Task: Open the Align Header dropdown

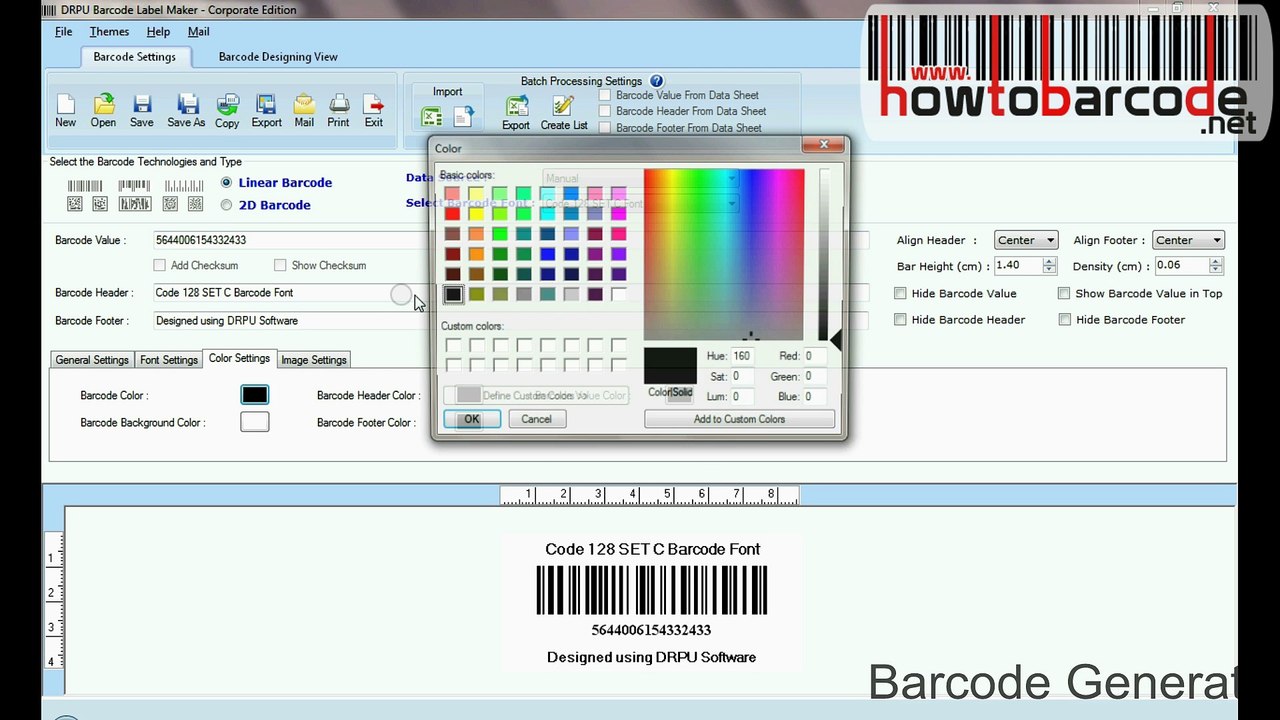Action: point(1027,240)
